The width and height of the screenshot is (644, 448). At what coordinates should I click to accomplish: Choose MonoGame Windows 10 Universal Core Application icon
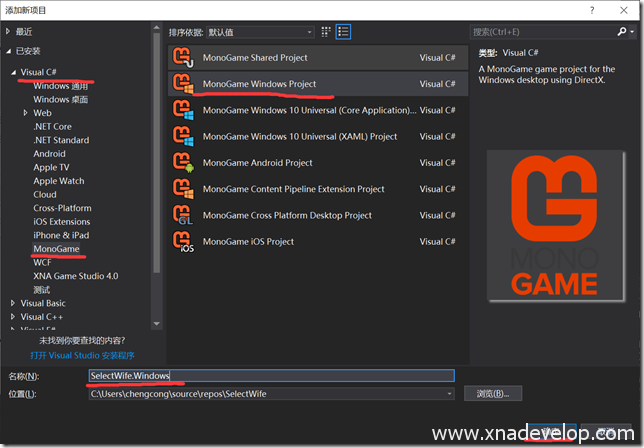coord(183,110)
